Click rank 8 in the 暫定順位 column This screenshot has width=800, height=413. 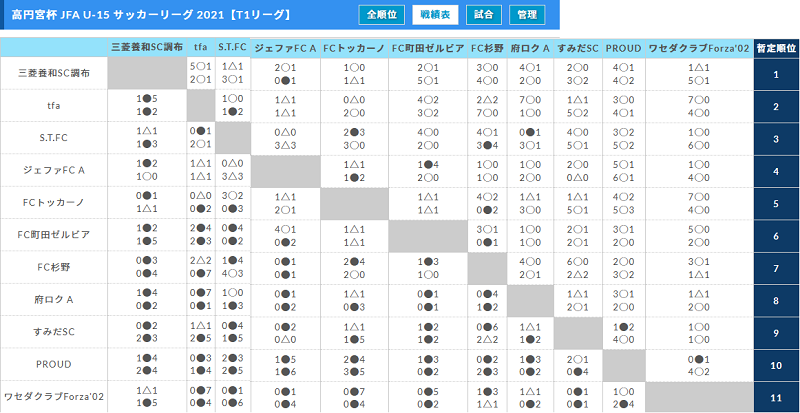pyautogui.click(x=776, y=300)
